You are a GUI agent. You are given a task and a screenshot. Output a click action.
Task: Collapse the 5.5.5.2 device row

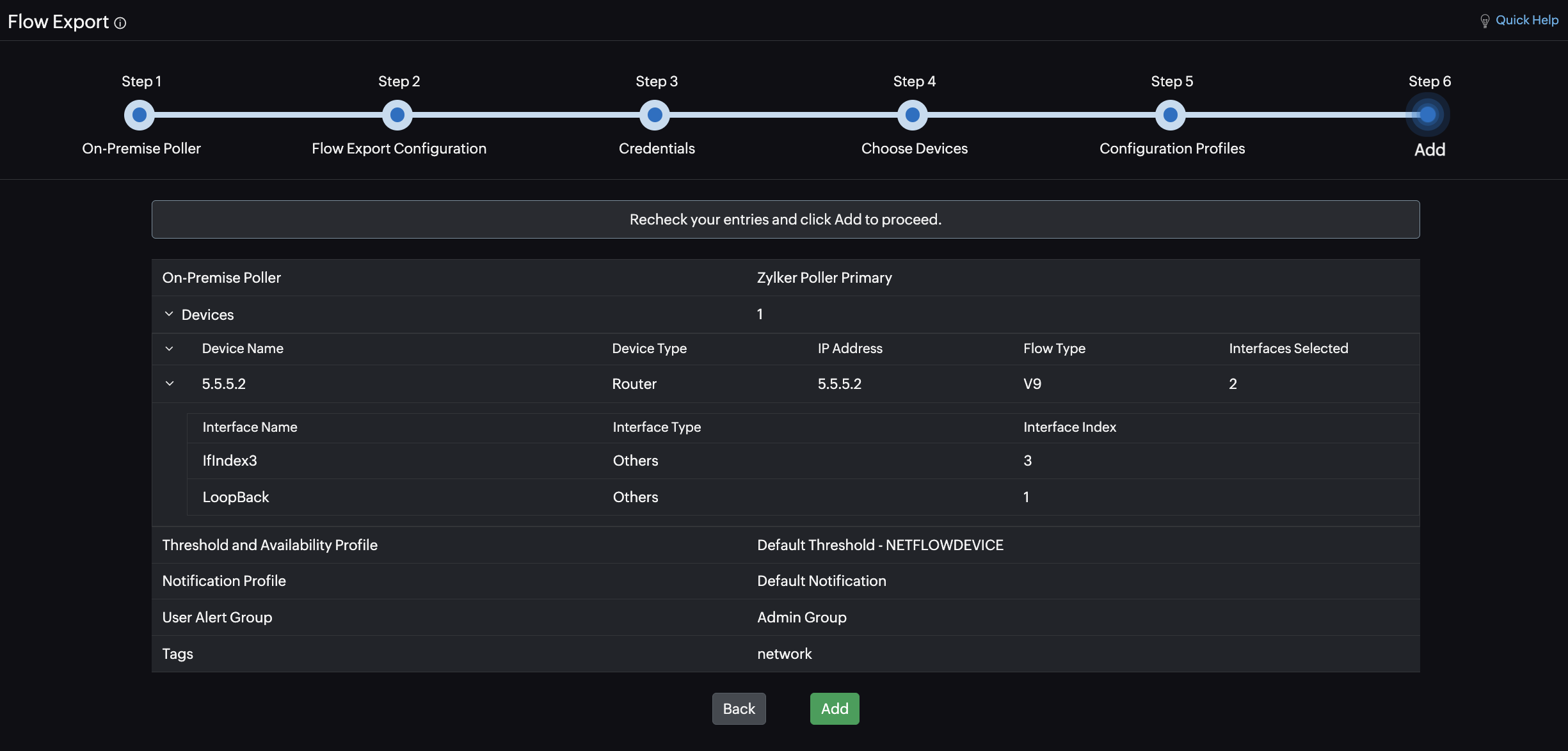[169, 383]
